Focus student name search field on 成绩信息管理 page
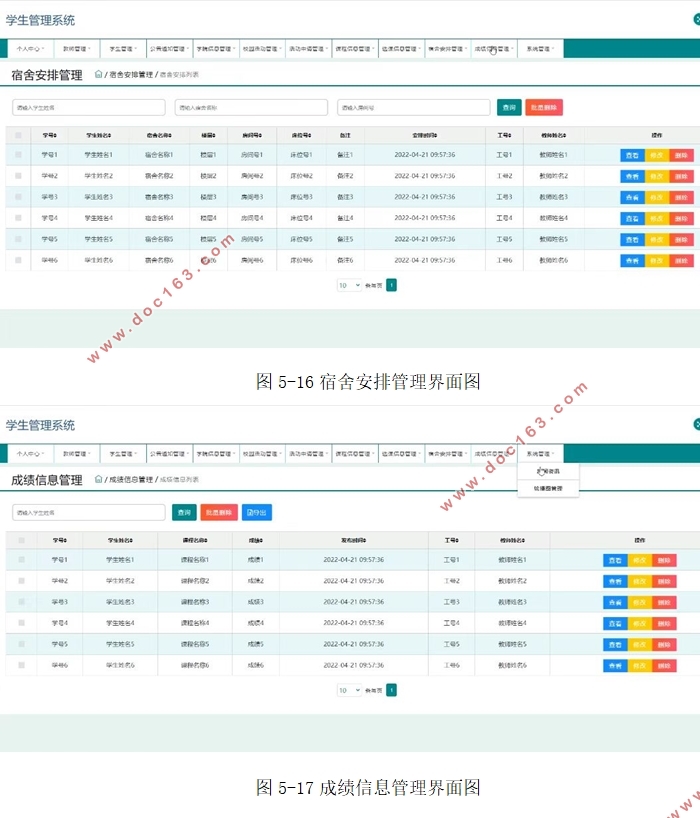 pos(89,512)
